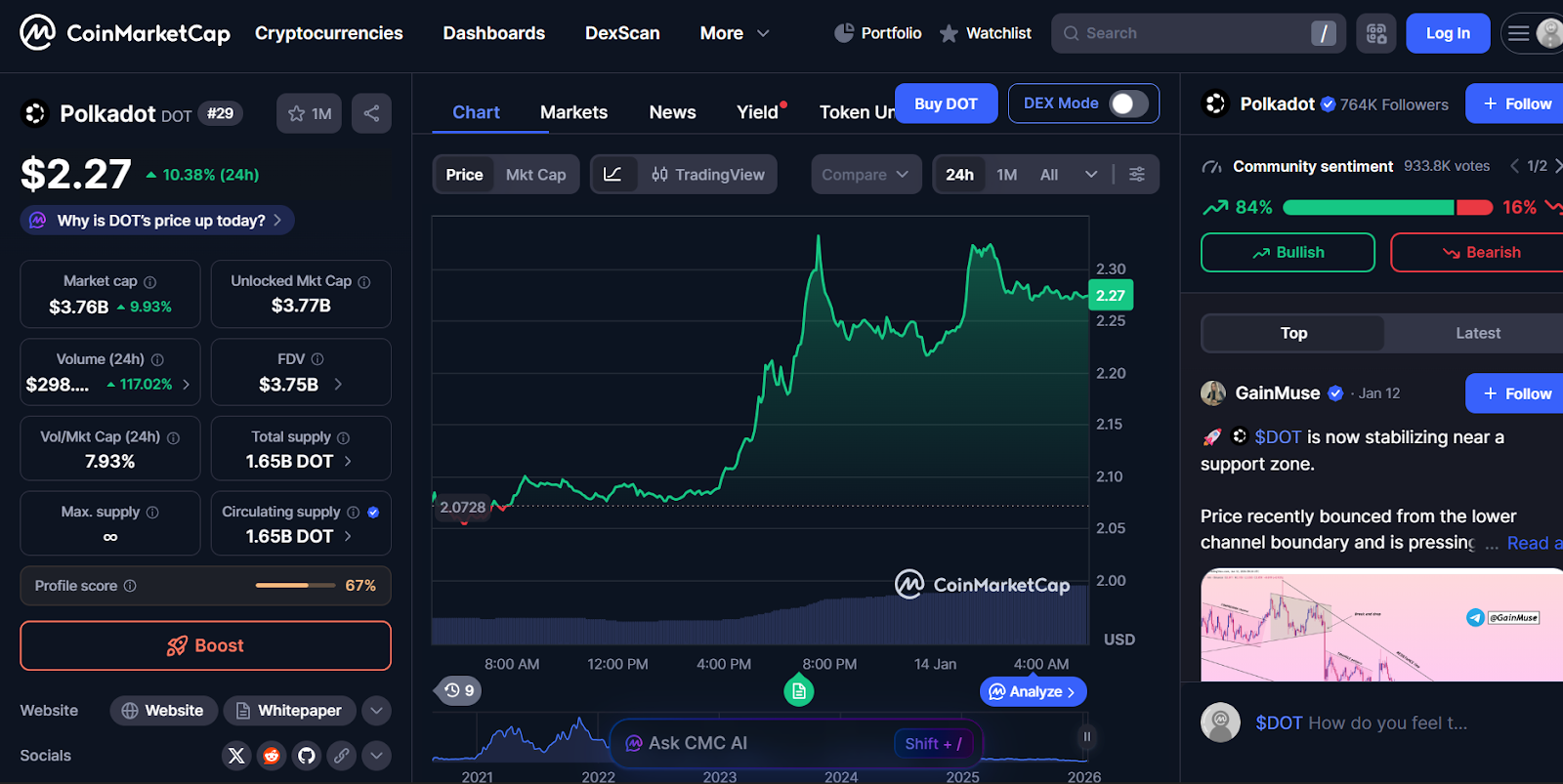Image resolution: width=1563 pixels, height=784 pixels.
Task: Open the News tab
Action: coord(672,112)
